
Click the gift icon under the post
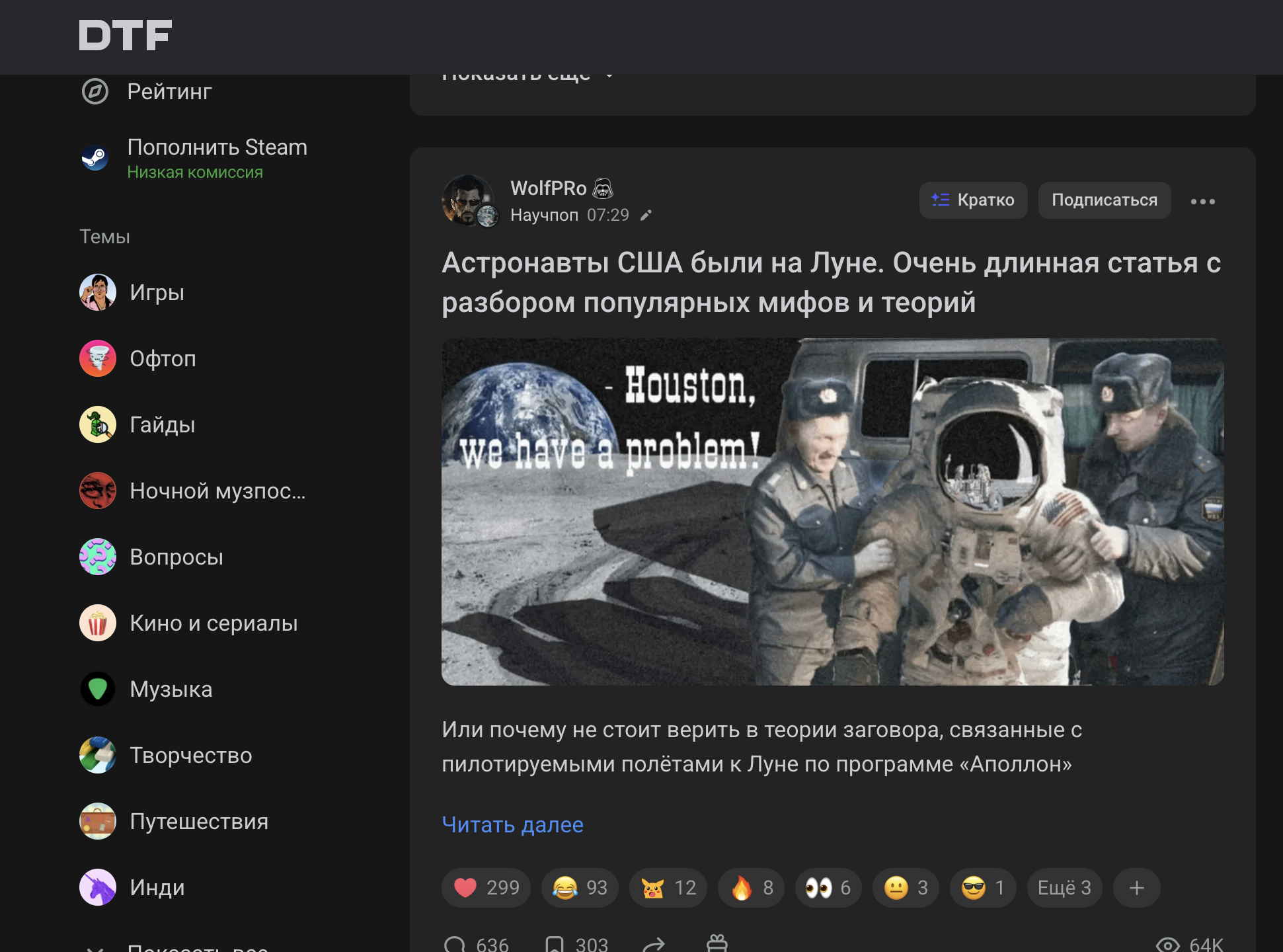tap(717, 943)
